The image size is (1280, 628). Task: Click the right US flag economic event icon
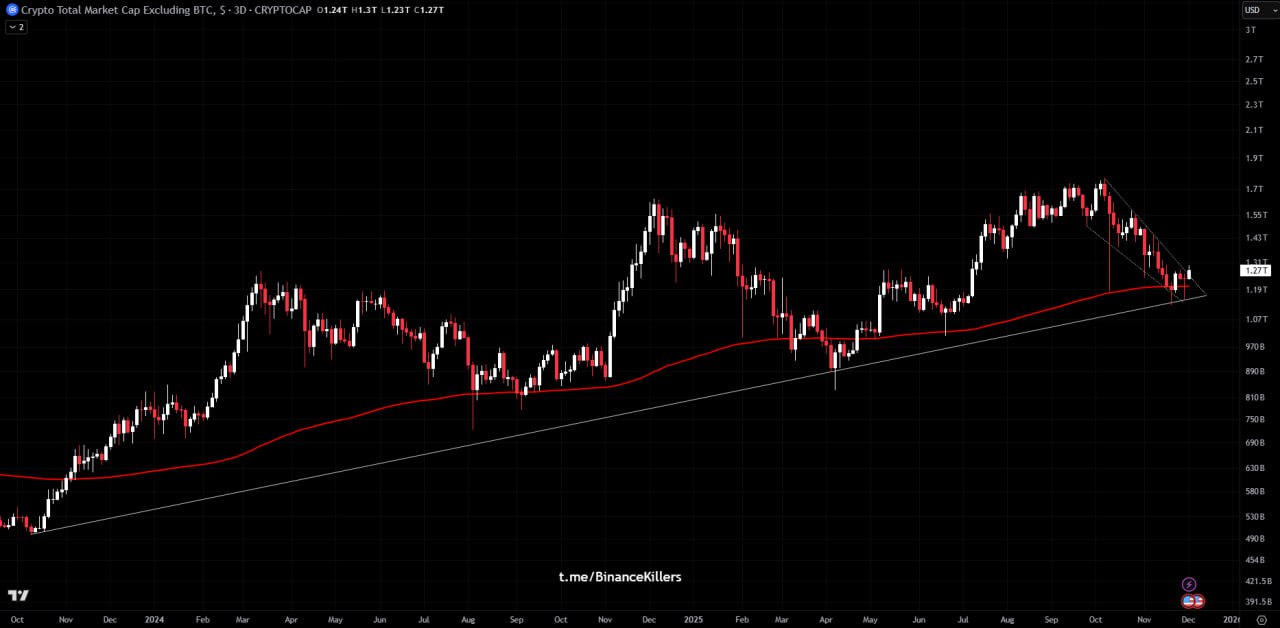[x=1197, y=601]
